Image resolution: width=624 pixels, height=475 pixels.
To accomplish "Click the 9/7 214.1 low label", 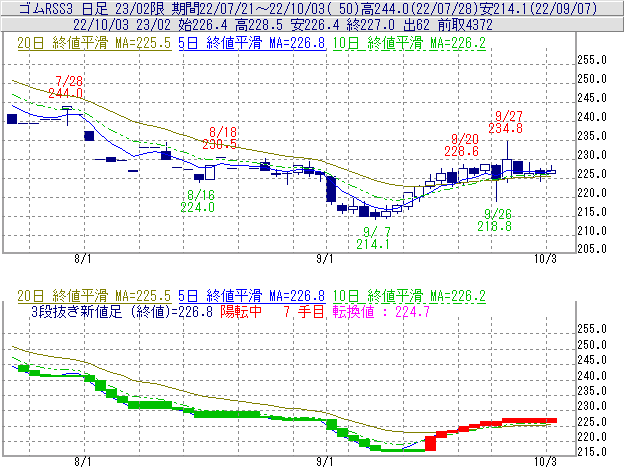I will [373, 238].
